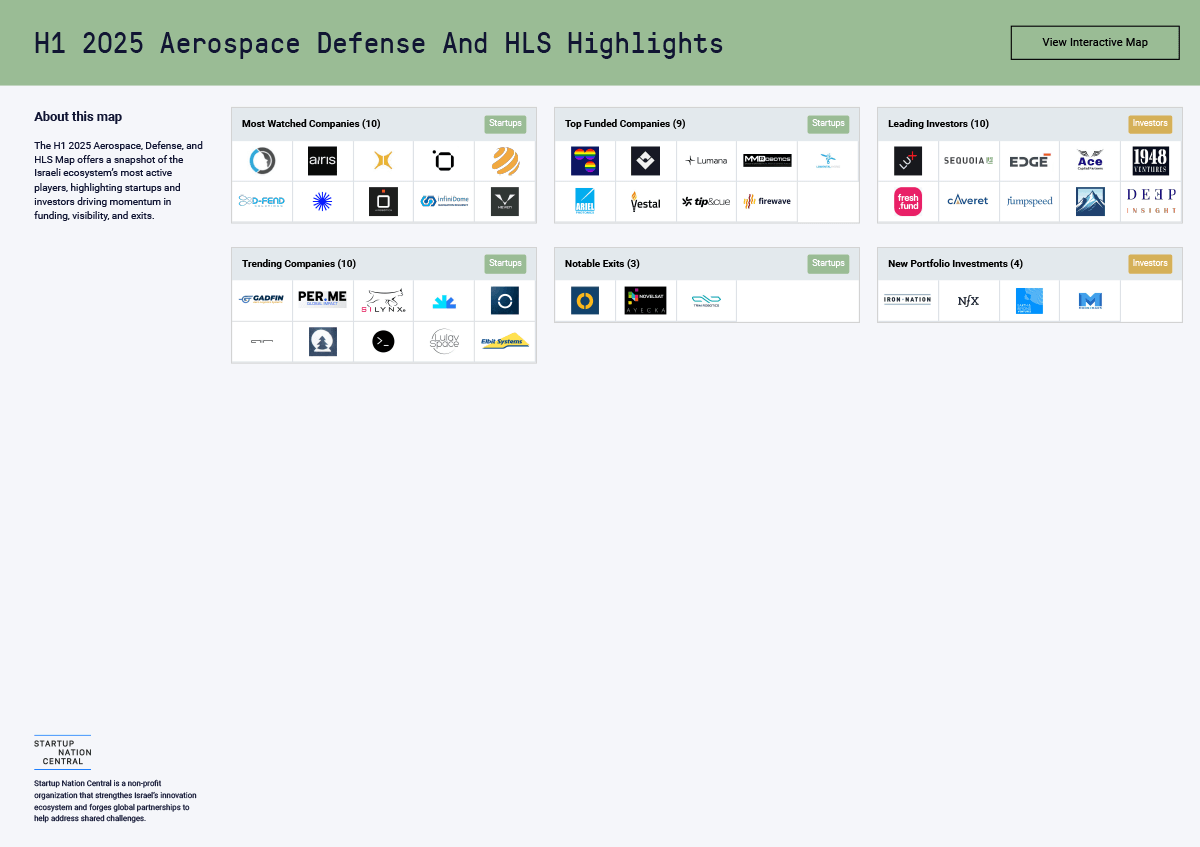
Task: Open the View Interactive Map button
Action: point(1095,43)
